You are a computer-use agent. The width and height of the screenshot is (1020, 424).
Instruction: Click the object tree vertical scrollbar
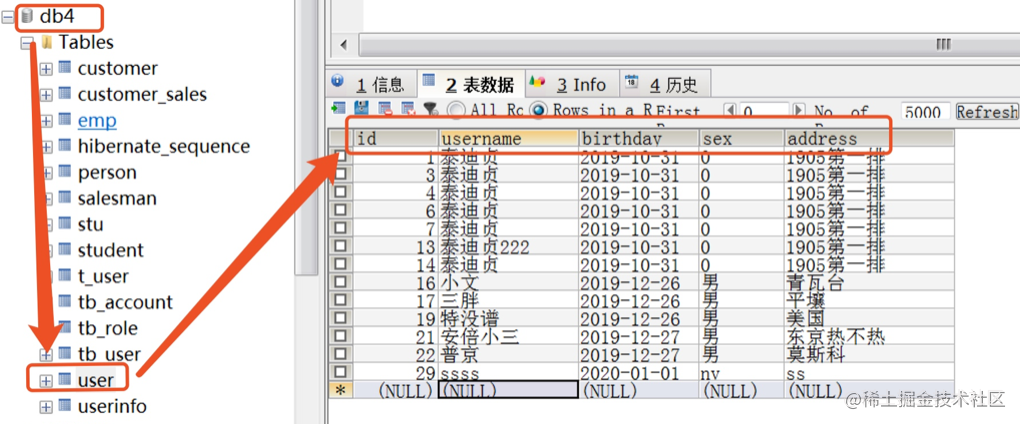pos(305,137)
